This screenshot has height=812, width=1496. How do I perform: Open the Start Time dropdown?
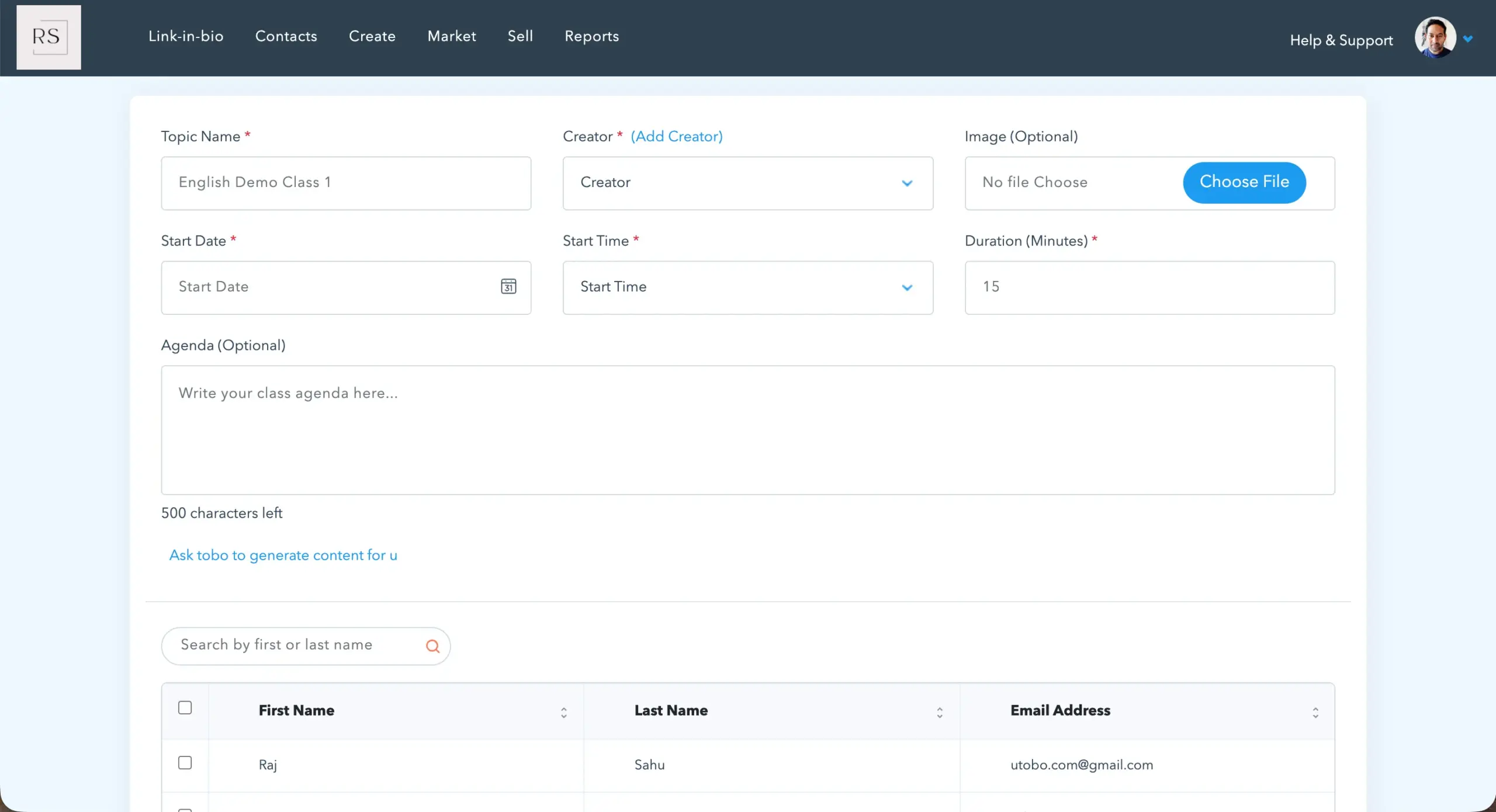pyautogui.click(x=748, y=287)
